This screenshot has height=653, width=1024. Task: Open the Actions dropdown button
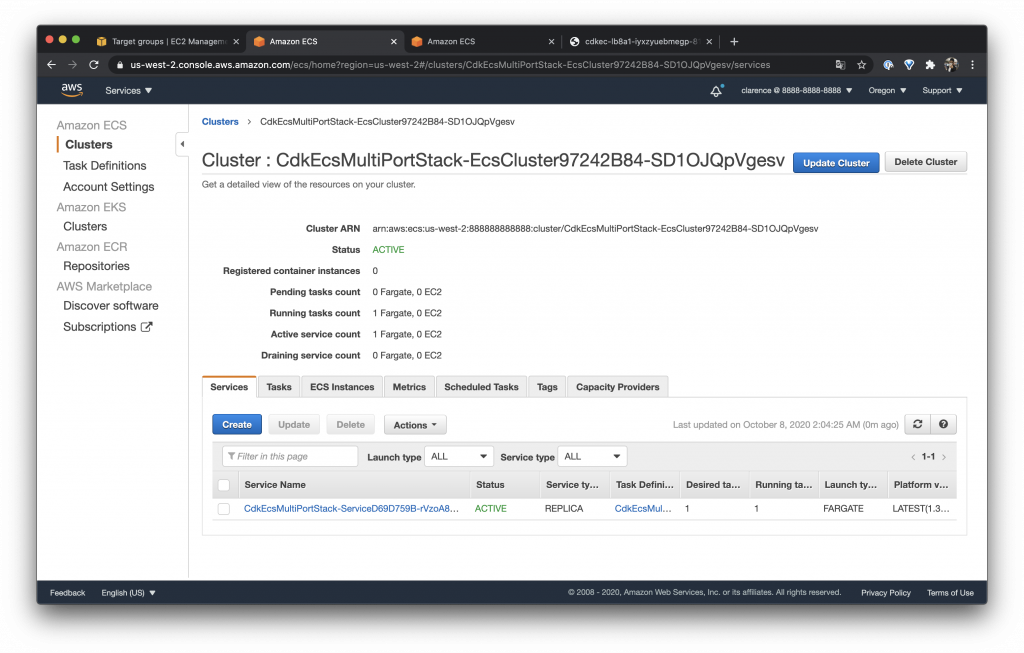415,425
